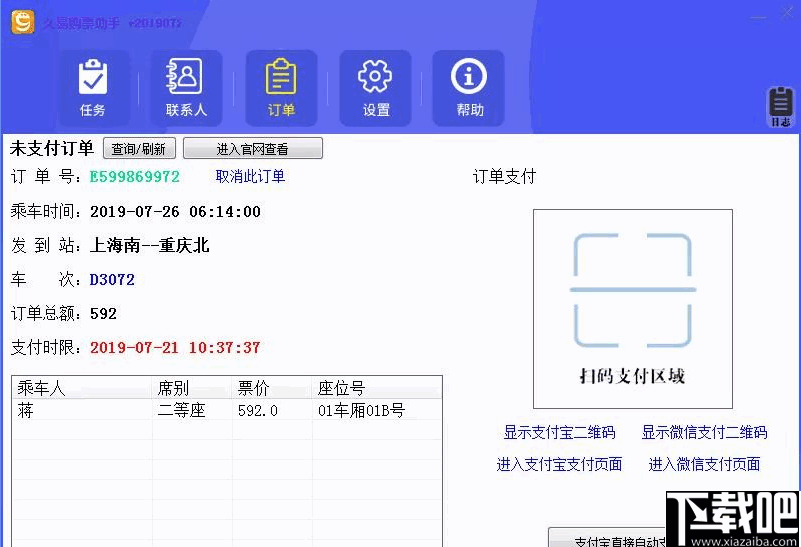Viewport: 801px width, 547px height.
Task: Open the 帮助 (Help) section
Action: click(x=468, y=88)
